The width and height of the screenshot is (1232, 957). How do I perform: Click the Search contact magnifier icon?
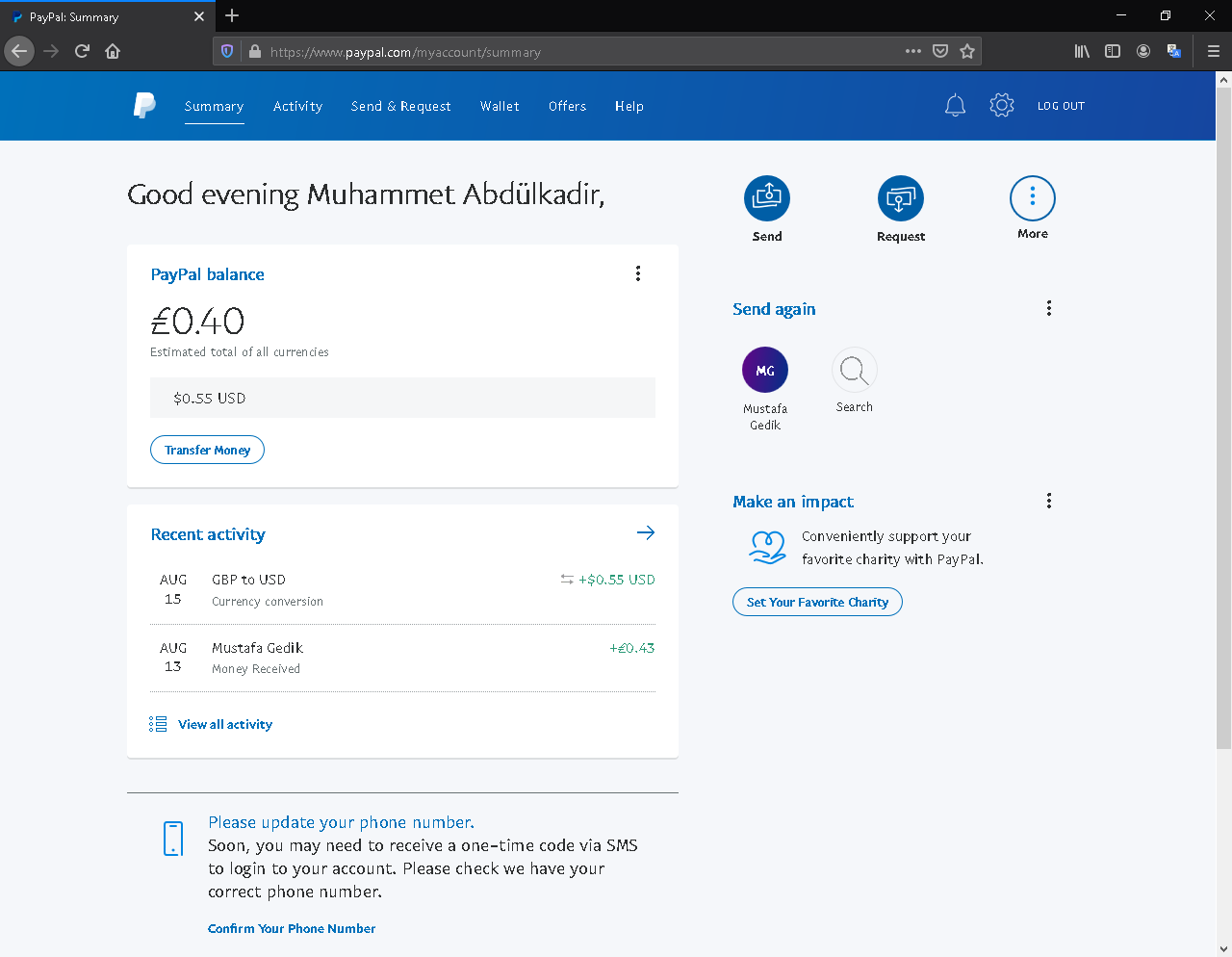pos(855,370)
